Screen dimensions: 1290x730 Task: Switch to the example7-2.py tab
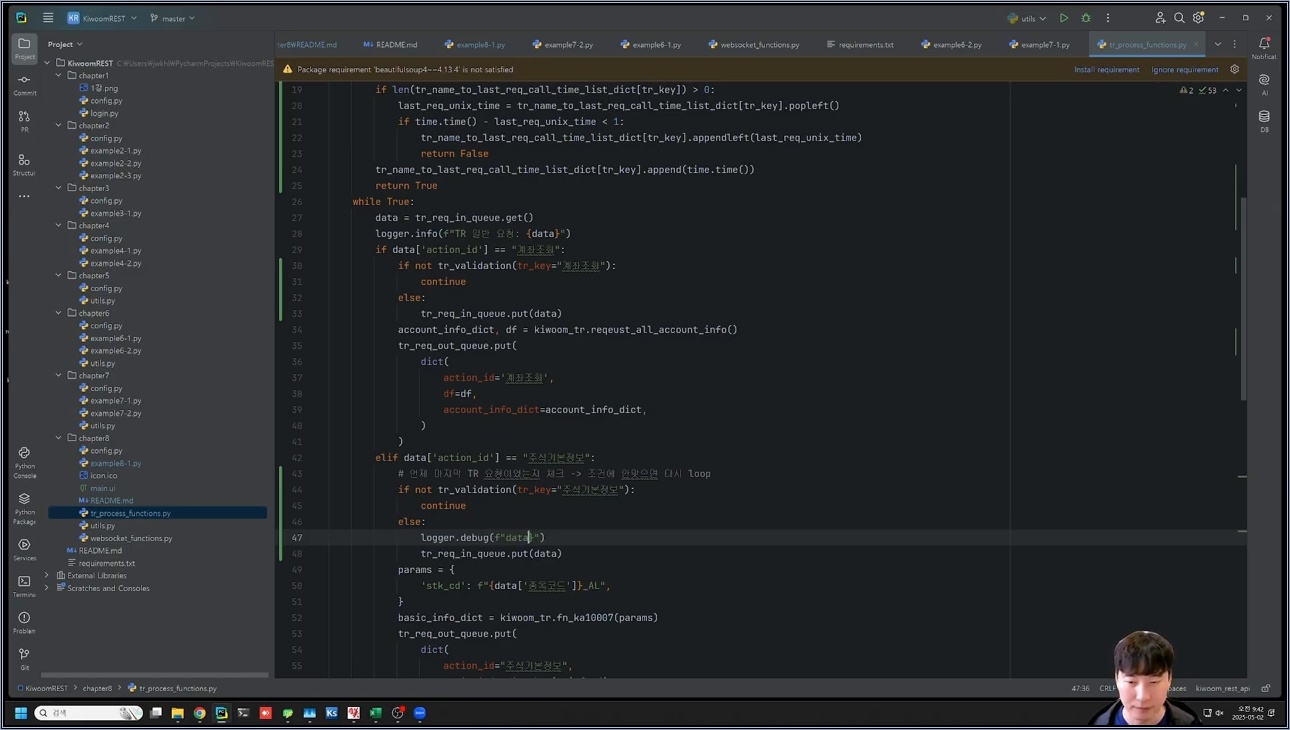[563, 44]
